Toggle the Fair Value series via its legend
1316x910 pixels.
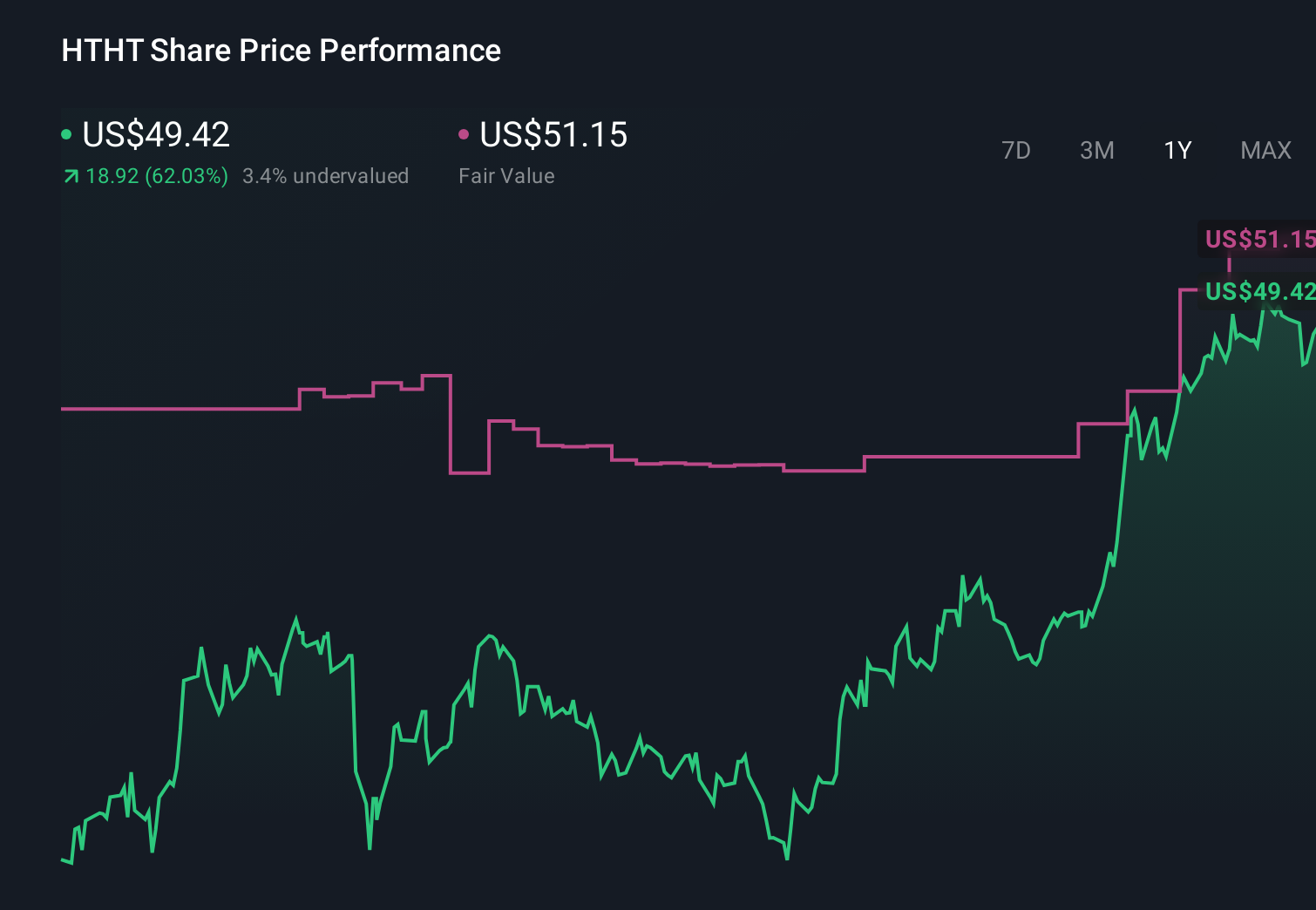click(x=554, y=134)
